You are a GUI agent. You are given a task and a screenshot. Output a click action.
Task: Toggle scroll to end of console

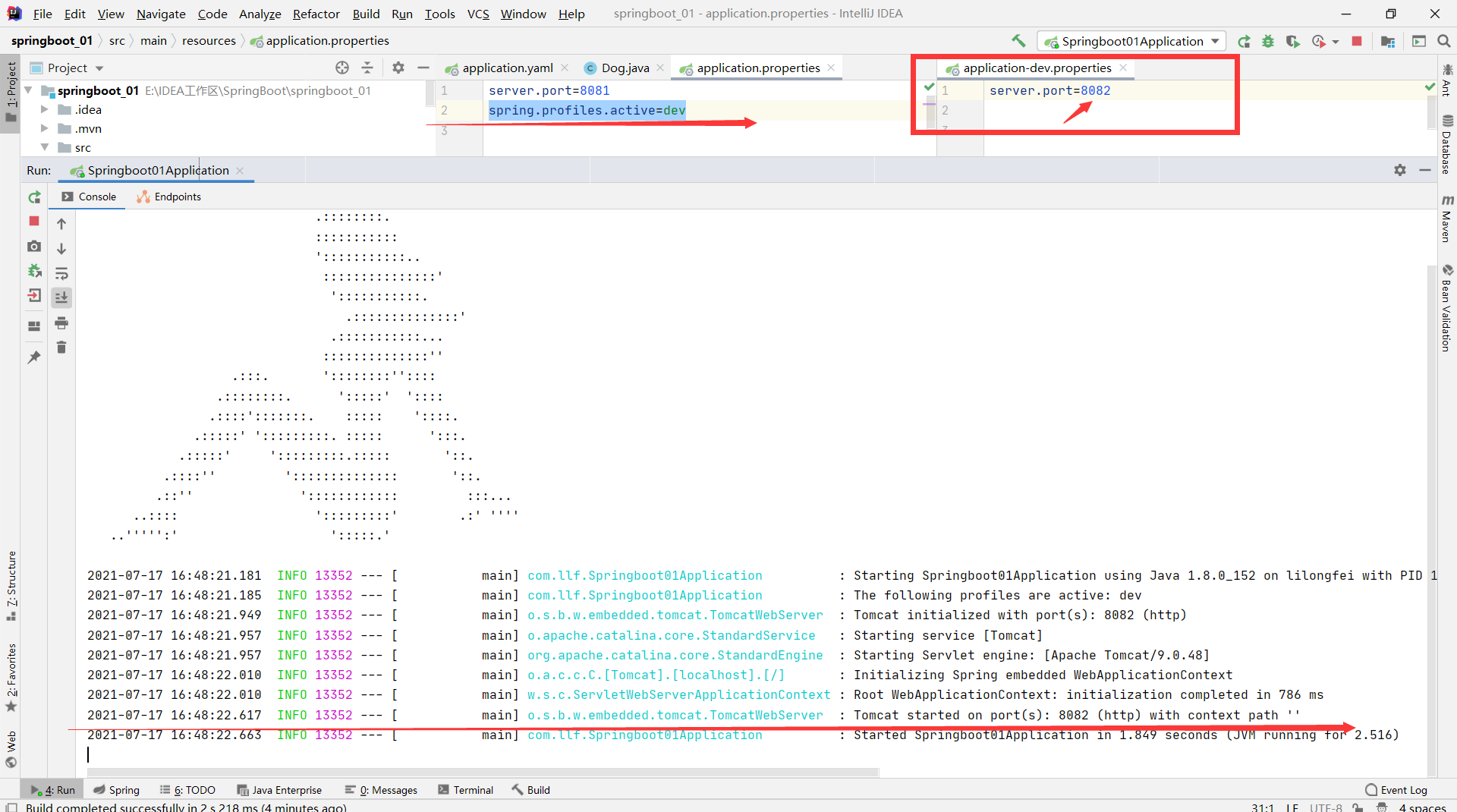61,297
